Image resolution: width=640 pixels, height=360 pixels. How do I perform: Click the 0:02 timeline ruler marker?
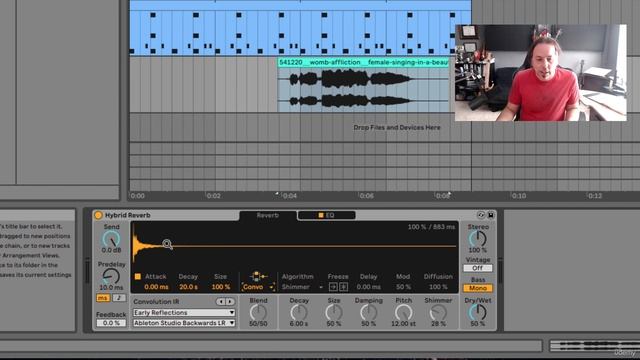point(213,196)
